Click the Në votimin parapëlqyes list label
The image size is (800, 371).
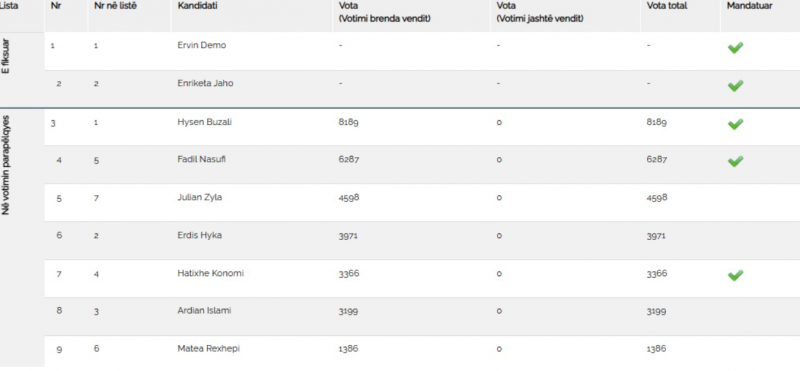tap(6, 167)
